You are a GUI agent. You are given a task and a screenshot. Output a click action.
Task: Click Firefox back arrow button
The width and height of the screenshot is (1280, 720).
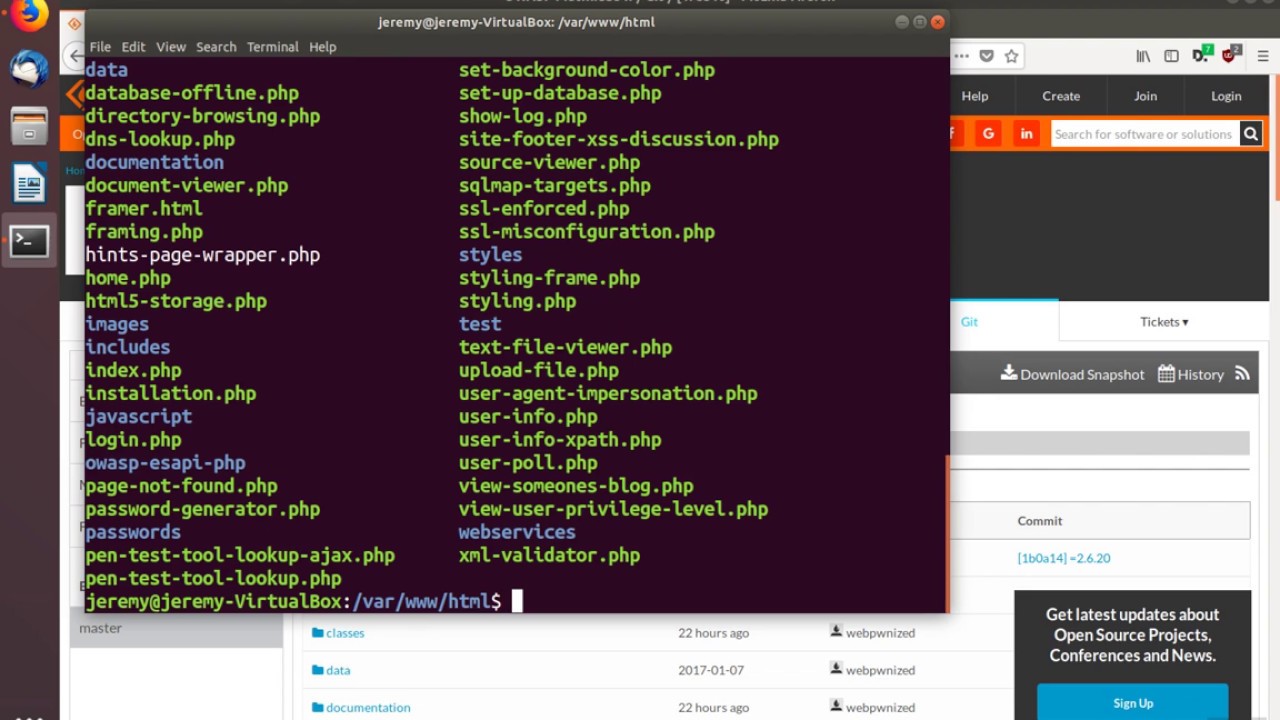pos(75,56)
